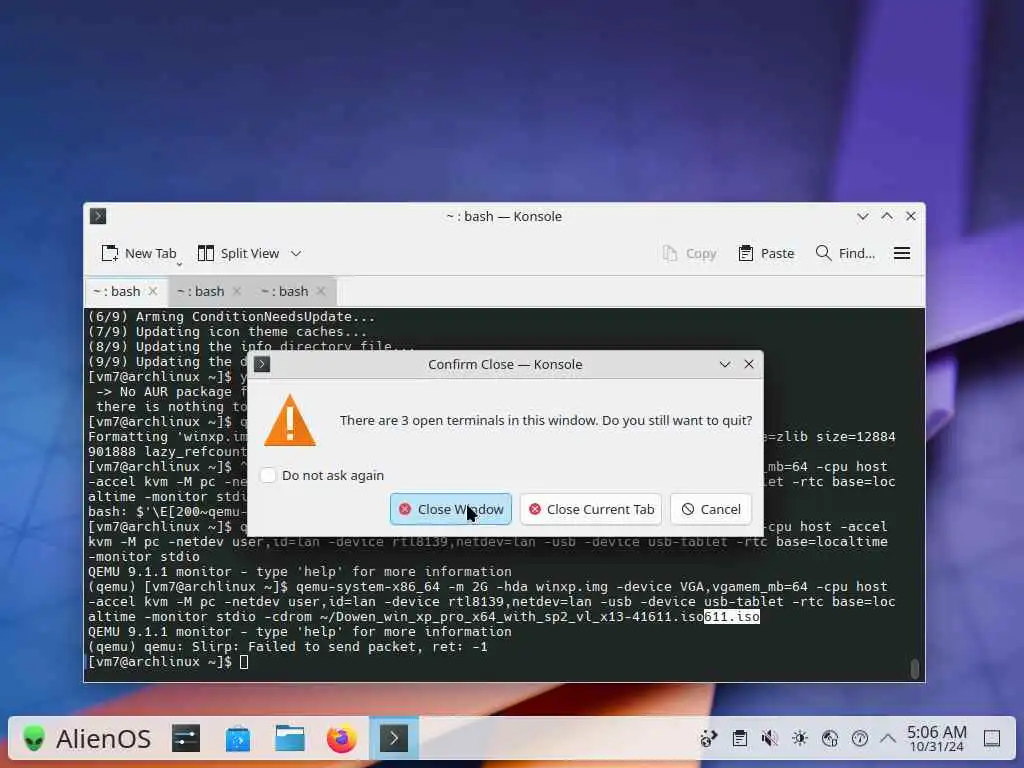Maximize the Konsole window
Viewport: 1024px width, 768px height.
[887, 216]
